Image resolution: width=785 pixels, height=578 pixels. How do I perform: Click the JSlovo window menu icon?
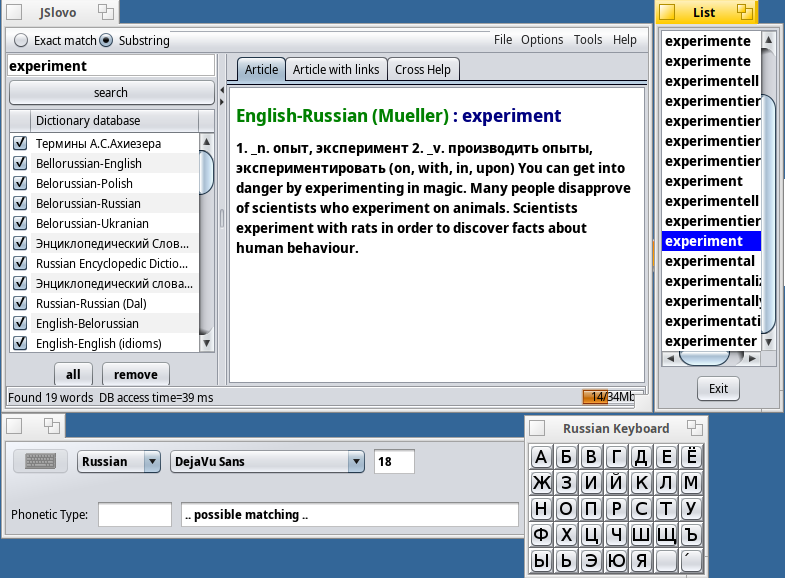pos(14,12)
